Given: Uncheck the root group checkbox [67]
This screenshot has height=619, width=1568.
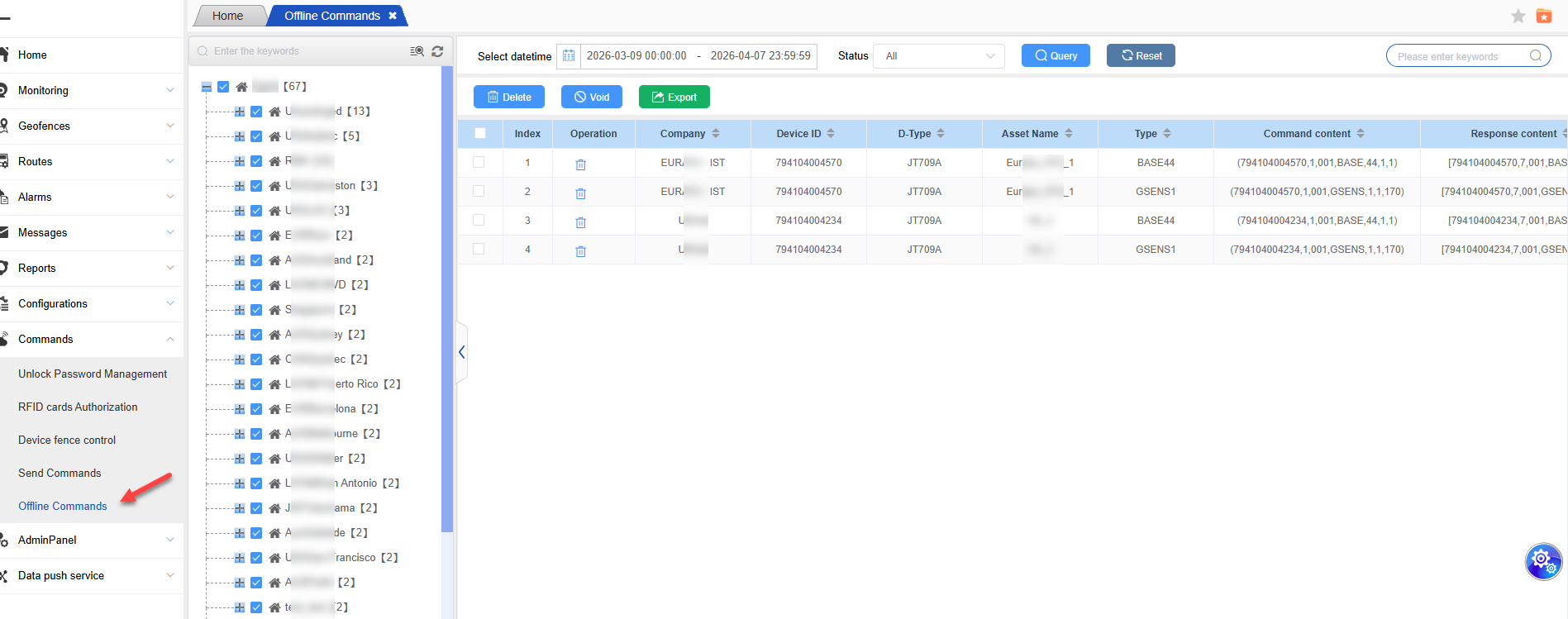Looking at the screenshot, I should click(x=223, y=87).
